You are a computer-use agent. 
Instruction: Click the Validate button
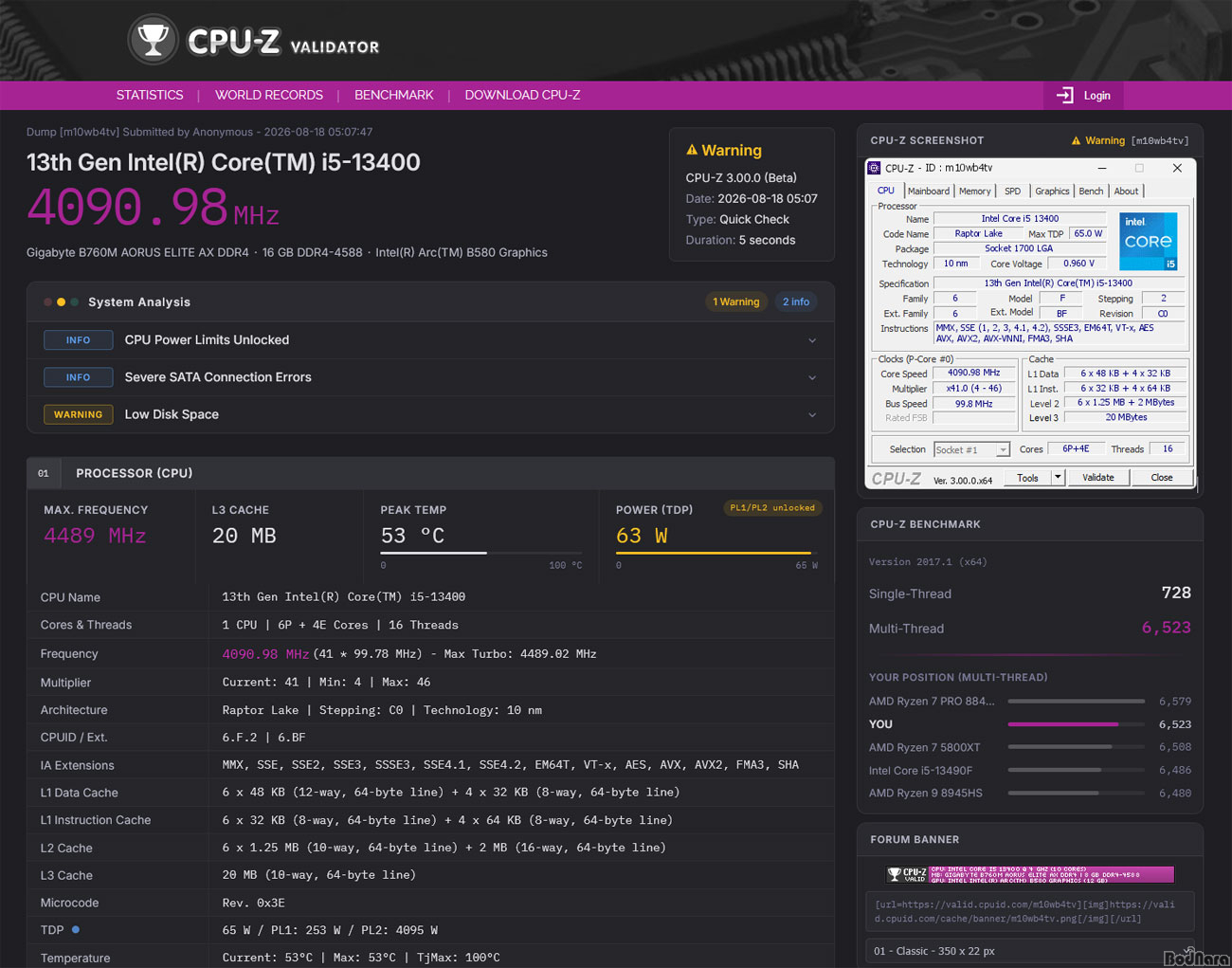[x=1098, y=478]
